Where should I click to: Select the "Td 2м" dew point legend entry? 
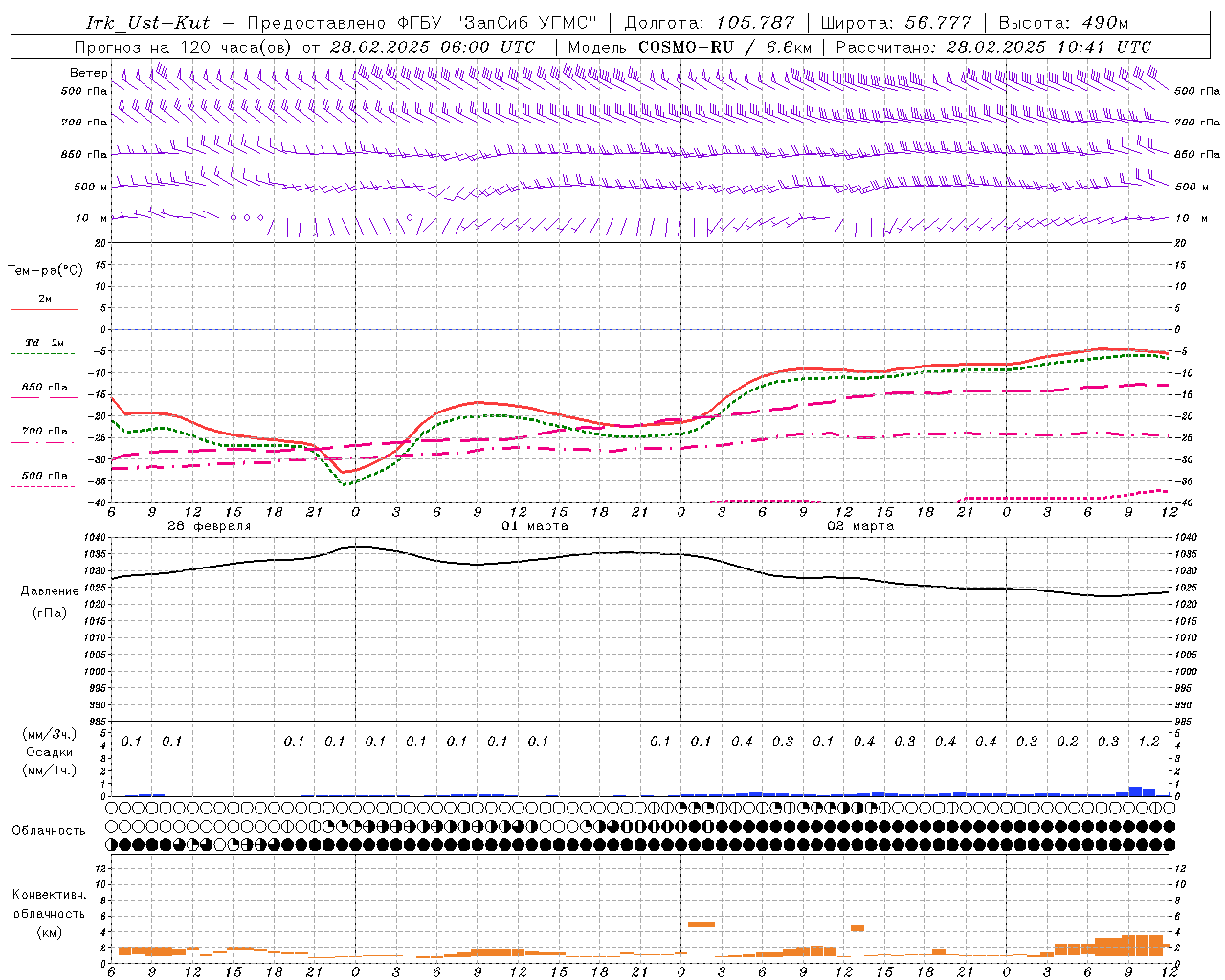(45, 343)
